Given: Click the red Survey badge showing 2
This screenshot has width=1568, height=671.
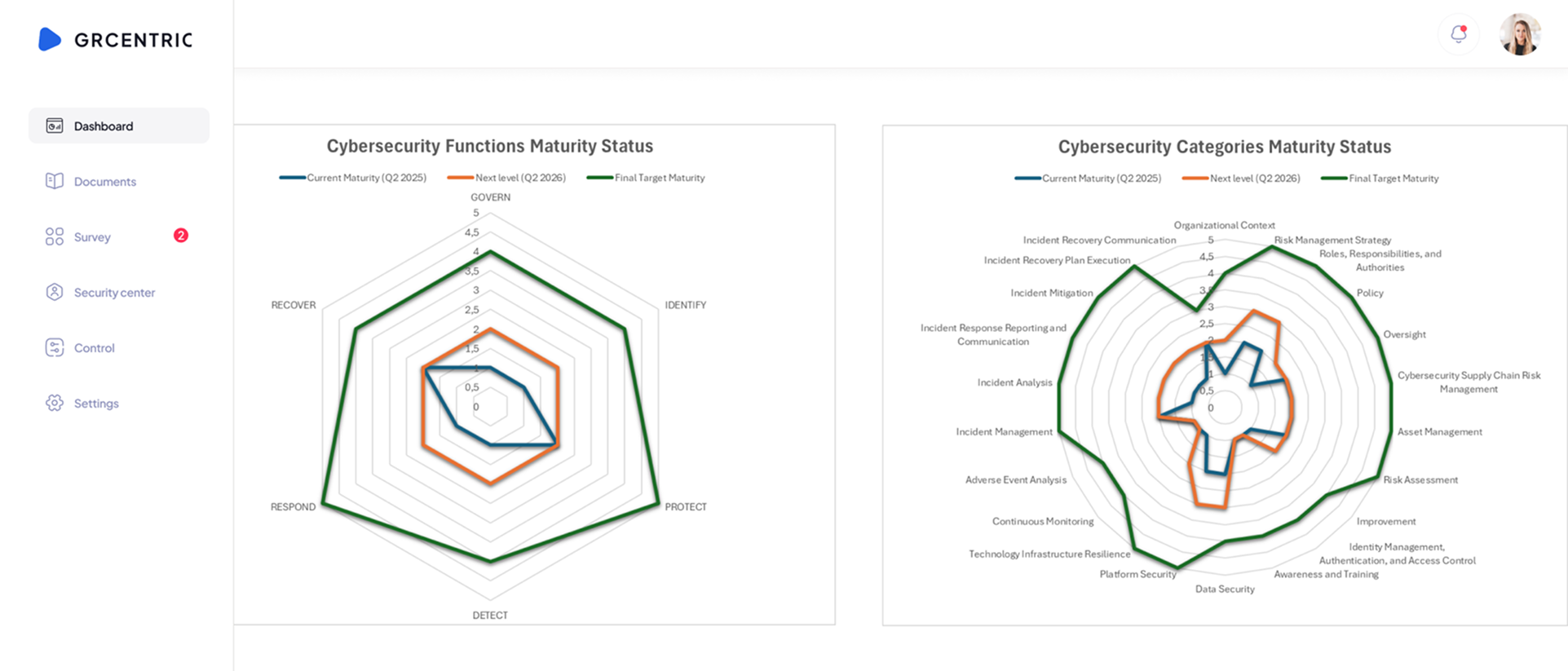Looking at the screenshot, I should [181, 236].
